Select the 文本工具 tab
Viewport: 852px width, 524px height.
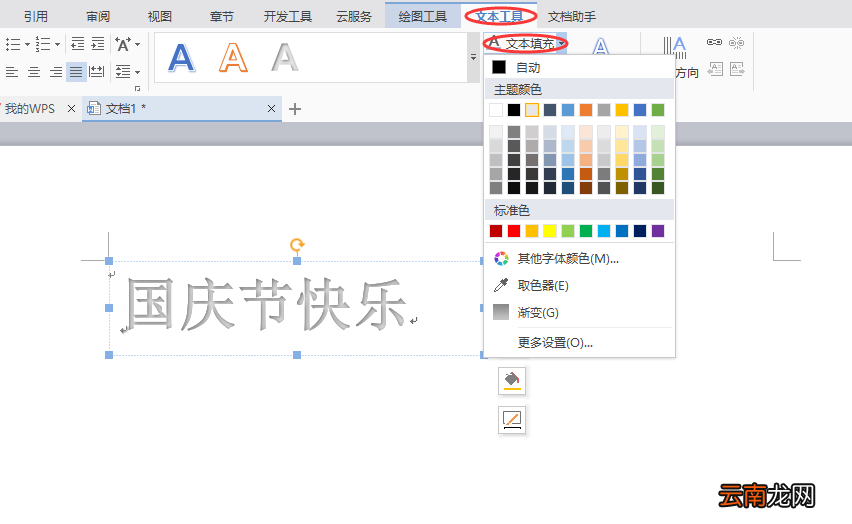tap(500, 17)
